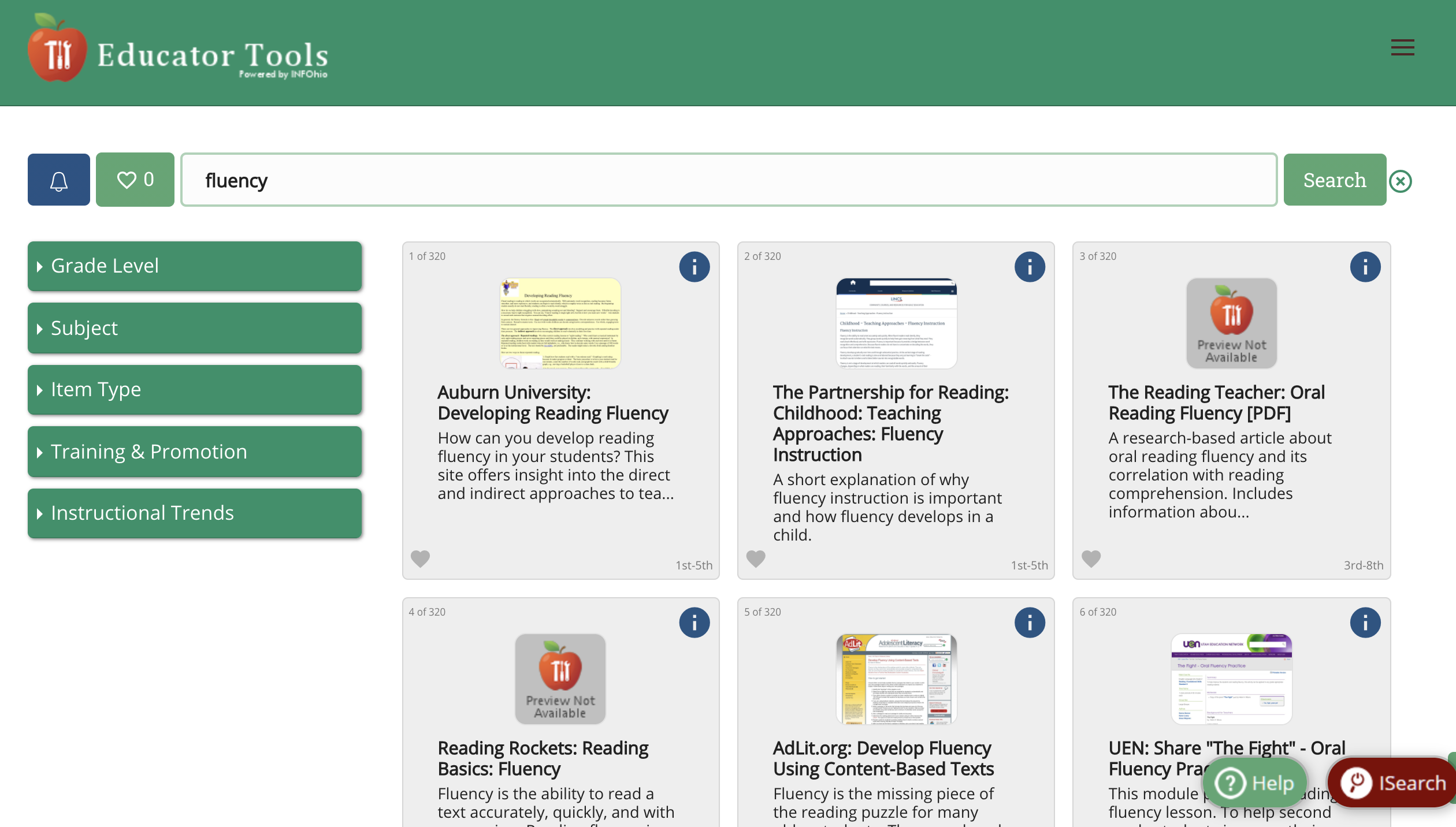Screen dimensions: 1456x827
Task: Click 'Powered by INFOhio' tagline
Action: (283, 74)
